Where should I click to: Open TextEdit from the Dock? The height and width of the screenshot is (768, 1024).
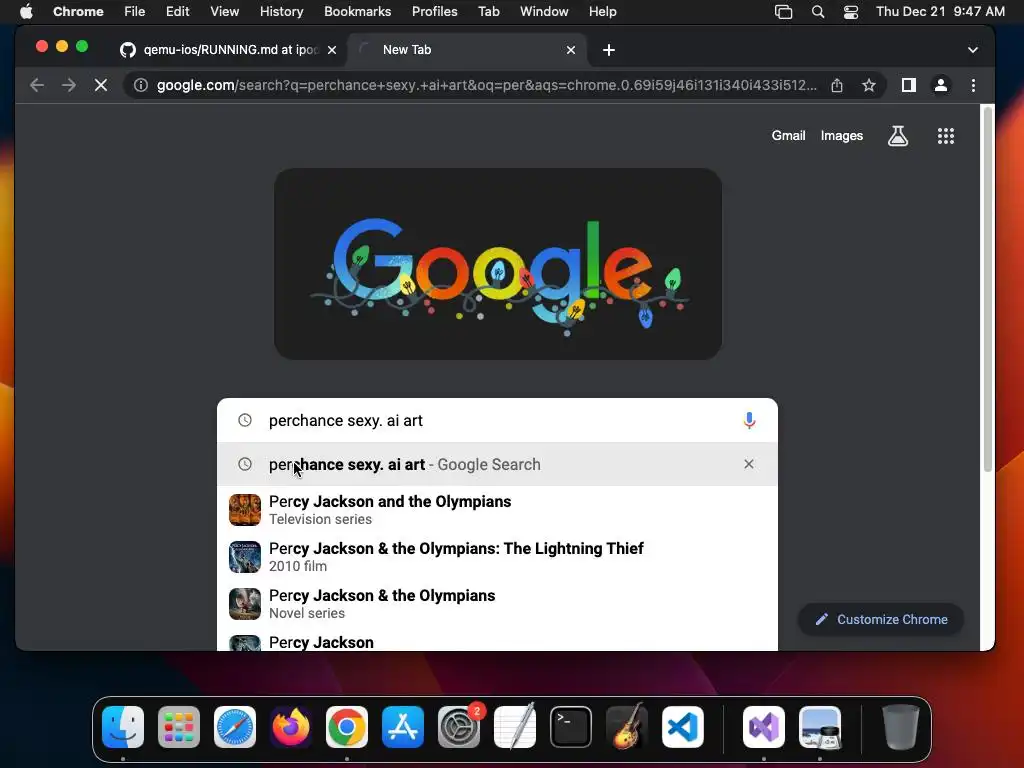pyautogui.click(x=515, y=727)
